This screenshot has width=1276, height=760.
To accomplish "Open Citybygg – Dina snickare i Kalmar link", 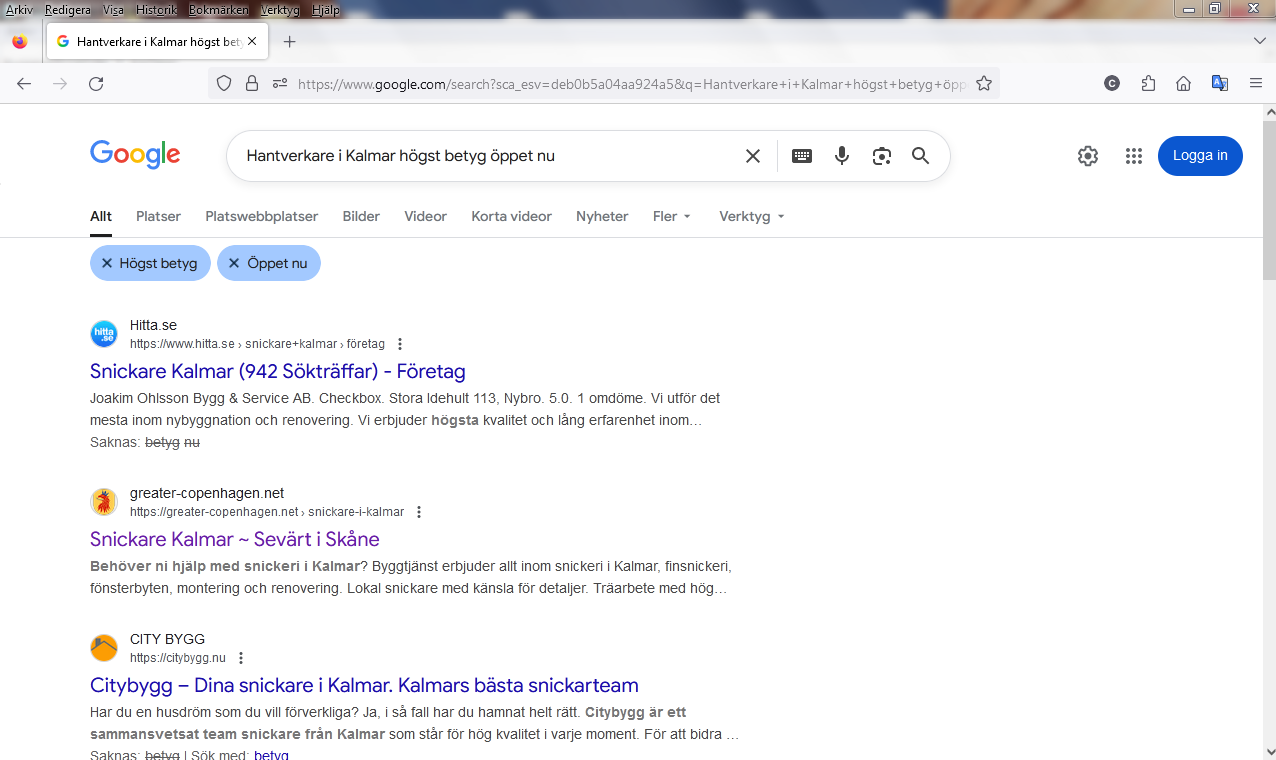I will coord(364,685).
